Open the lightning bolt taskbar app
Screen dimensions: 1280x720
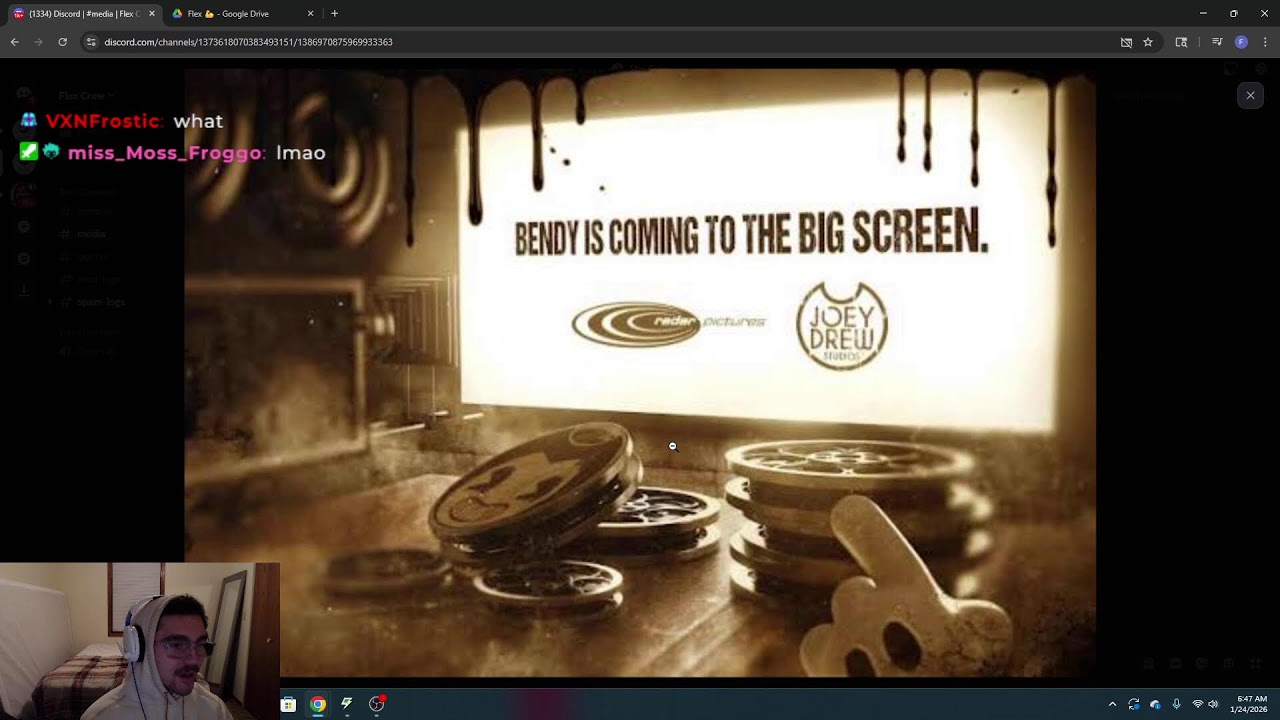coord(346,704)
